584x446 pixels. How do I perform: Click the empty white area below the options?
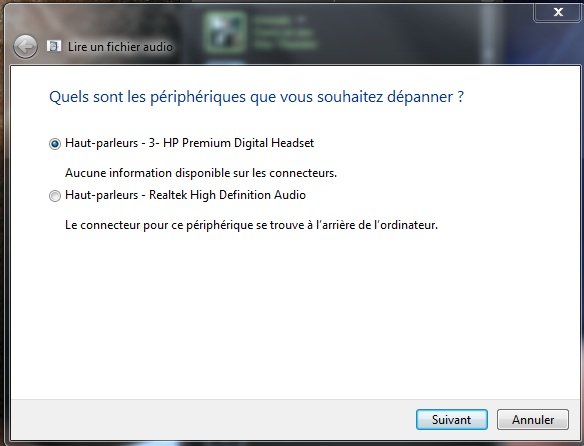[295, 317]
